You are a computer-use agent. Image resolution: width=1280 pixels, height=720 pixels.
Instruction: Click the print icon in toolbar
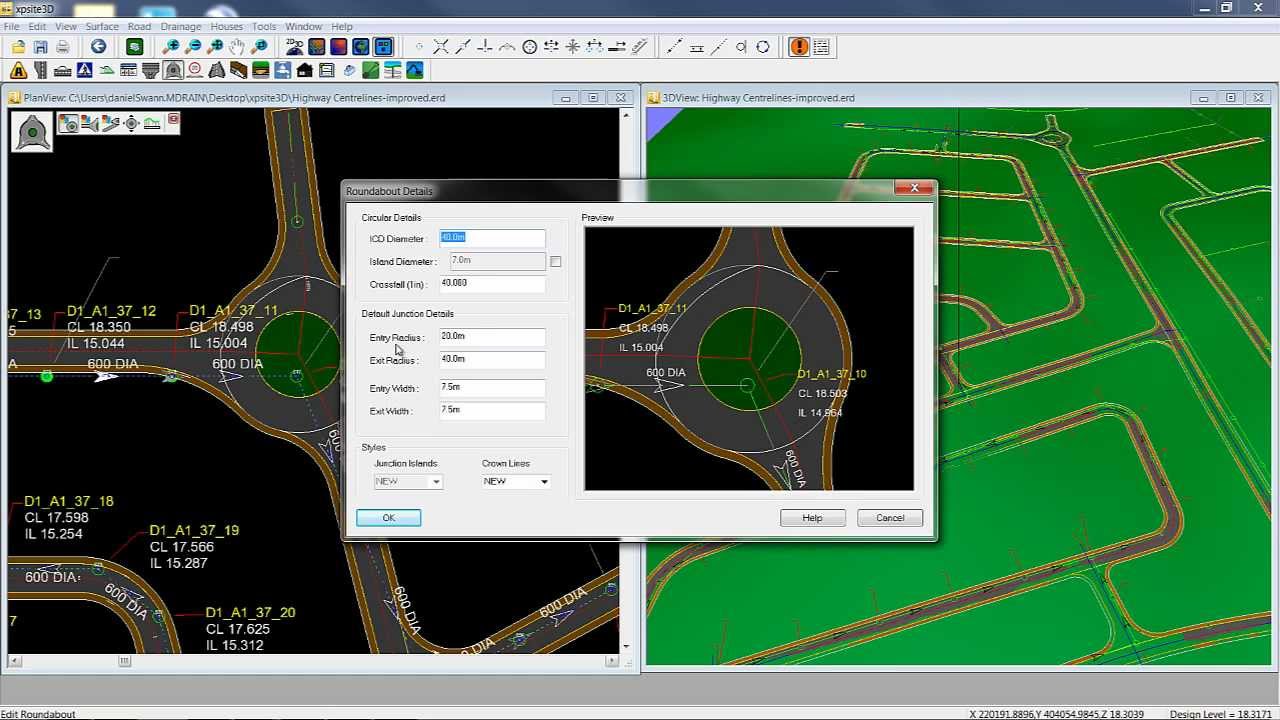click(62, 47)
